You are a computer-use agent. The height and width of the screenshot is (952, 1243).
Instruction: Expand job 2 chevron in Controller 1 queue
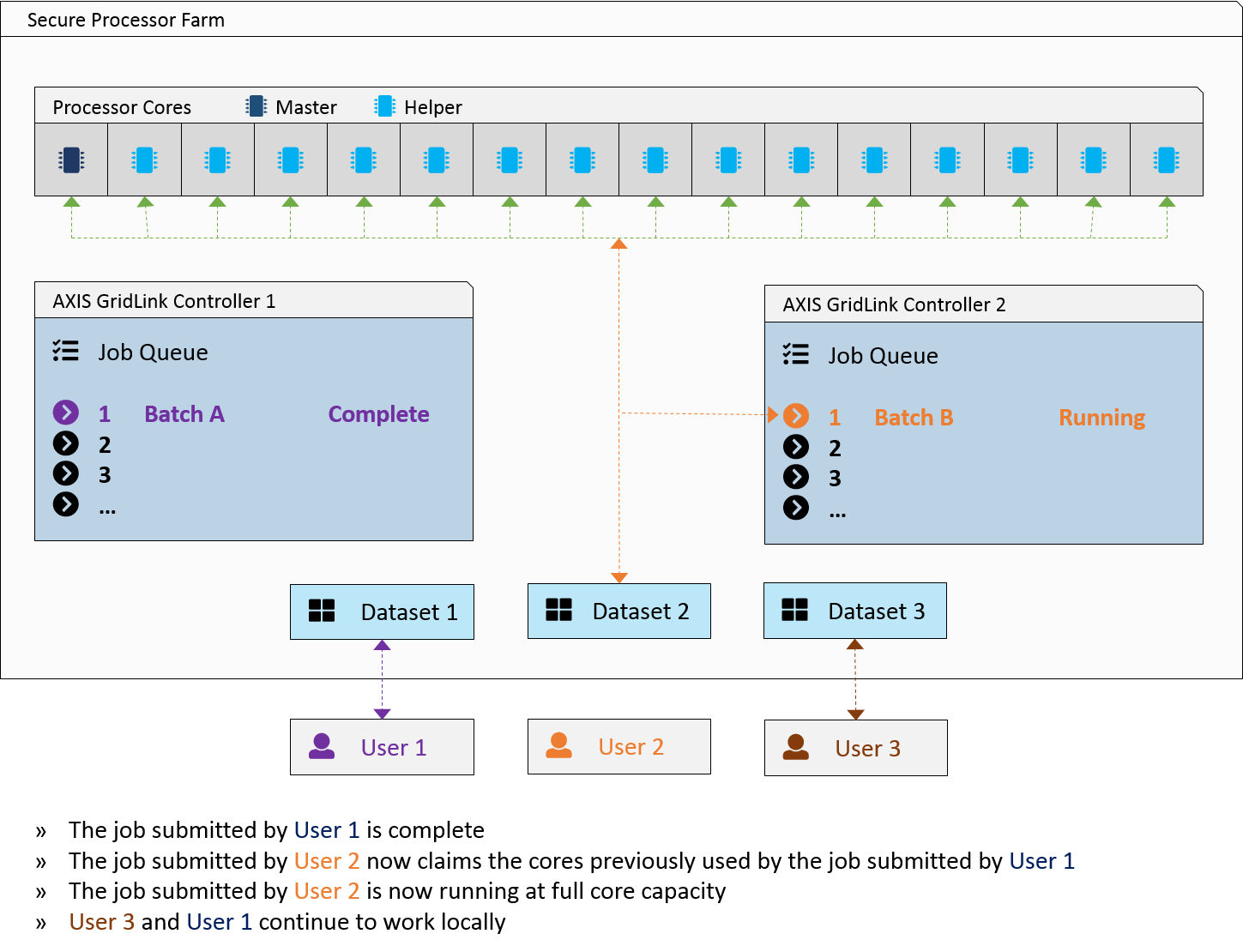point(66,443)
